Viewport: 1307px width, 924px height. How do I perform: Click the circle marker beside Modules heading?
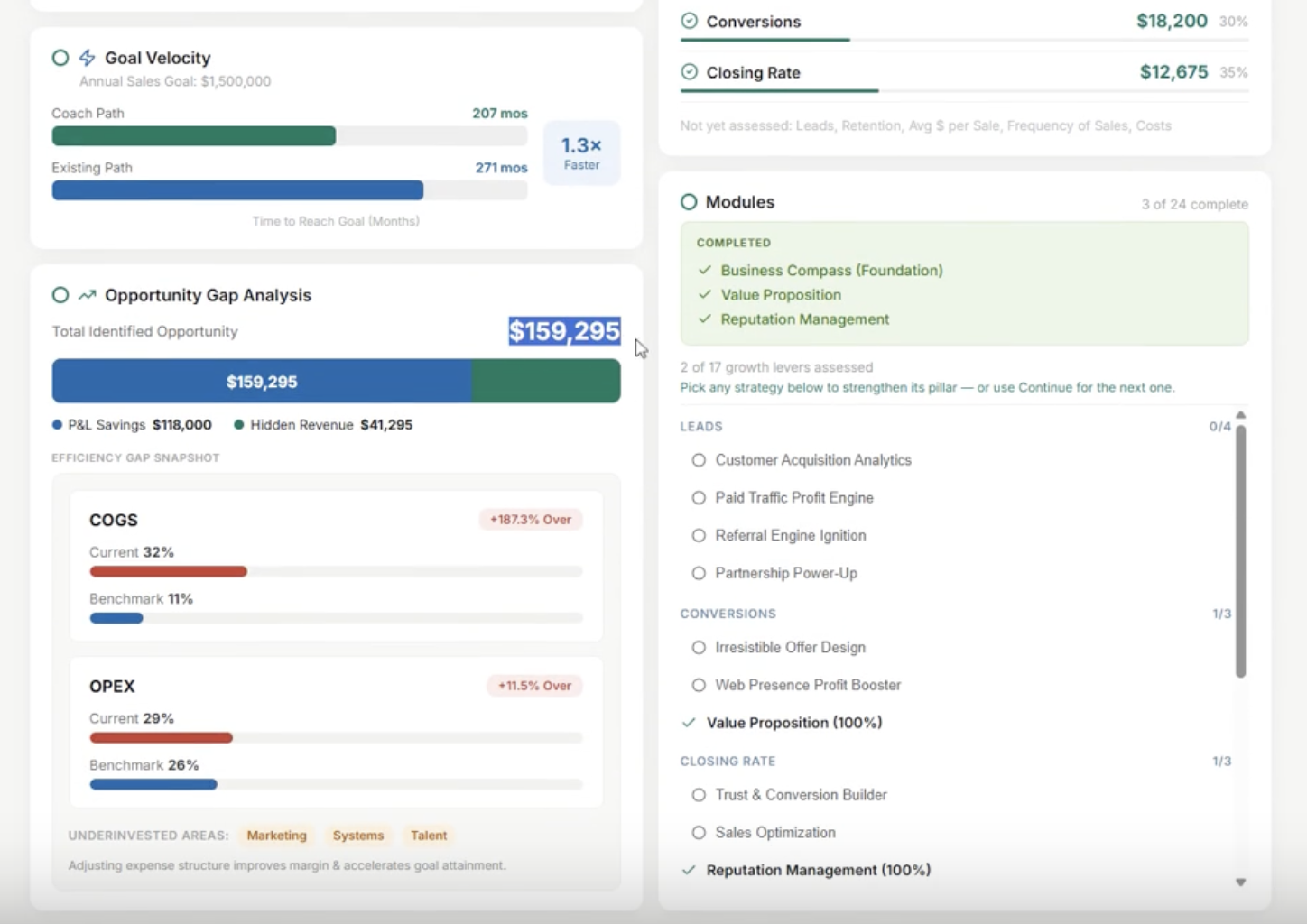pos(689,202)
